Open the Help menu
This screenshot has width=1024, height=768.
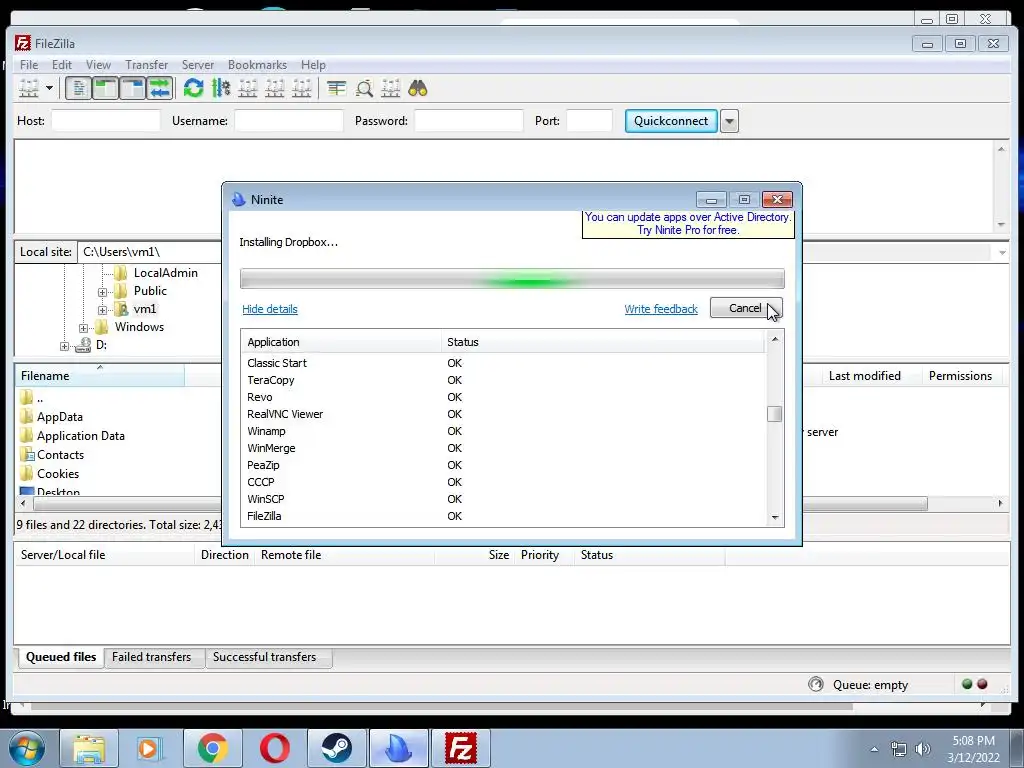[x=313, y=65]
